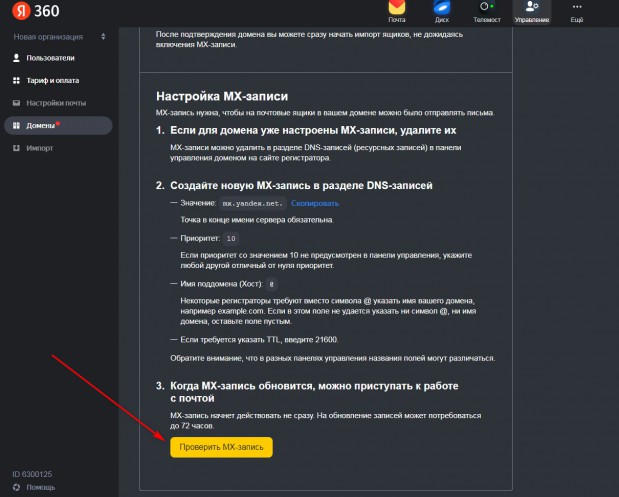This screenshot has width=619, height=497.
Task: Select Домены in the sidebar
Action: (44, 126)
